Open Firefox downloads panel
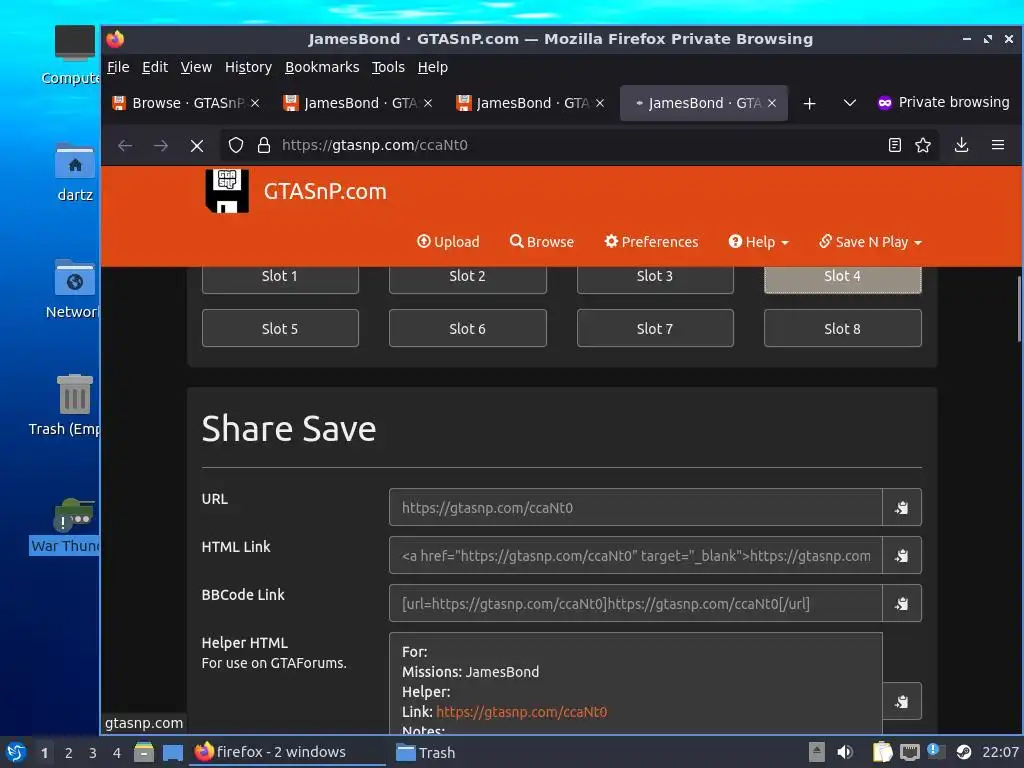Screen dimensions: 1024x768 click(x=961, y=145)
